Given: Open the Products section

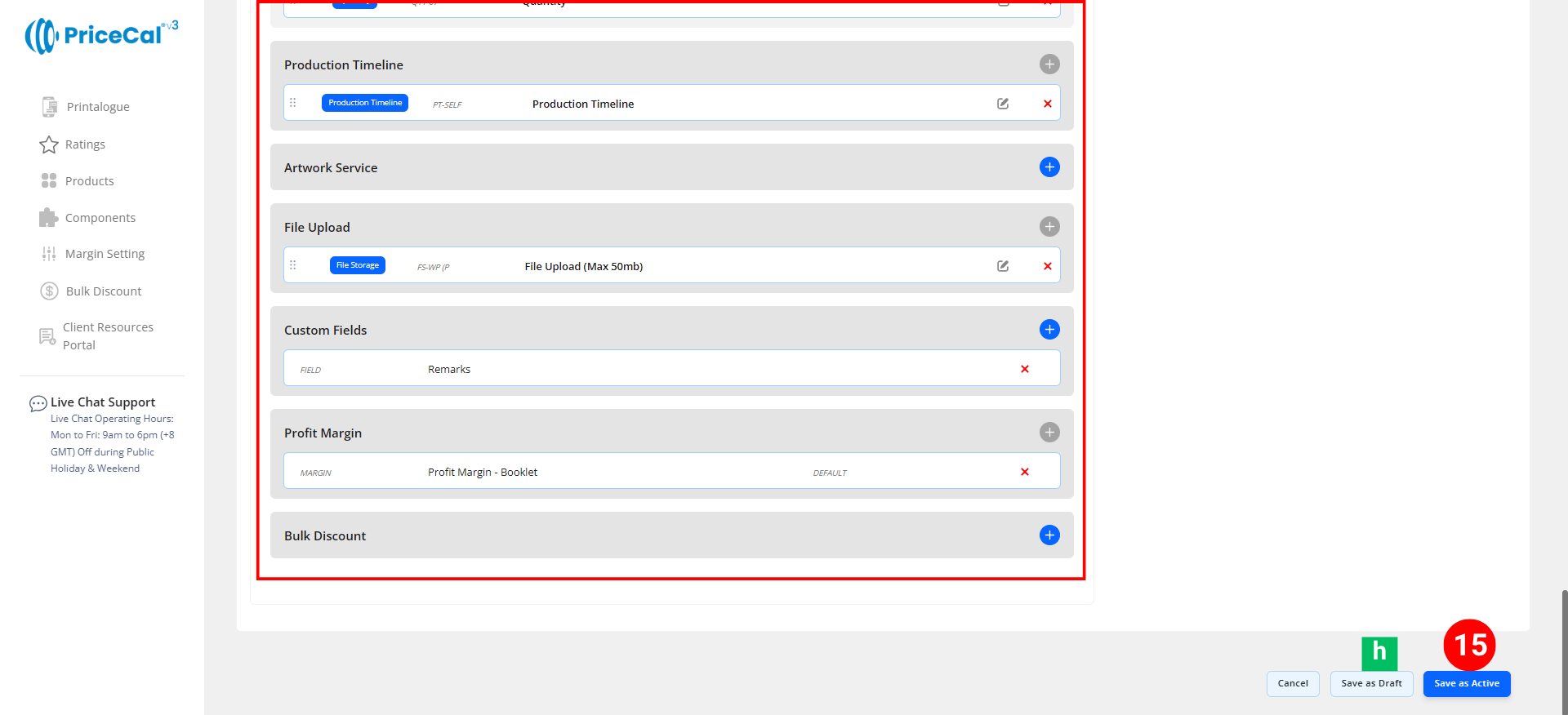Looking at the screenshot, I should pyautogui.click(x=89, y=181).
